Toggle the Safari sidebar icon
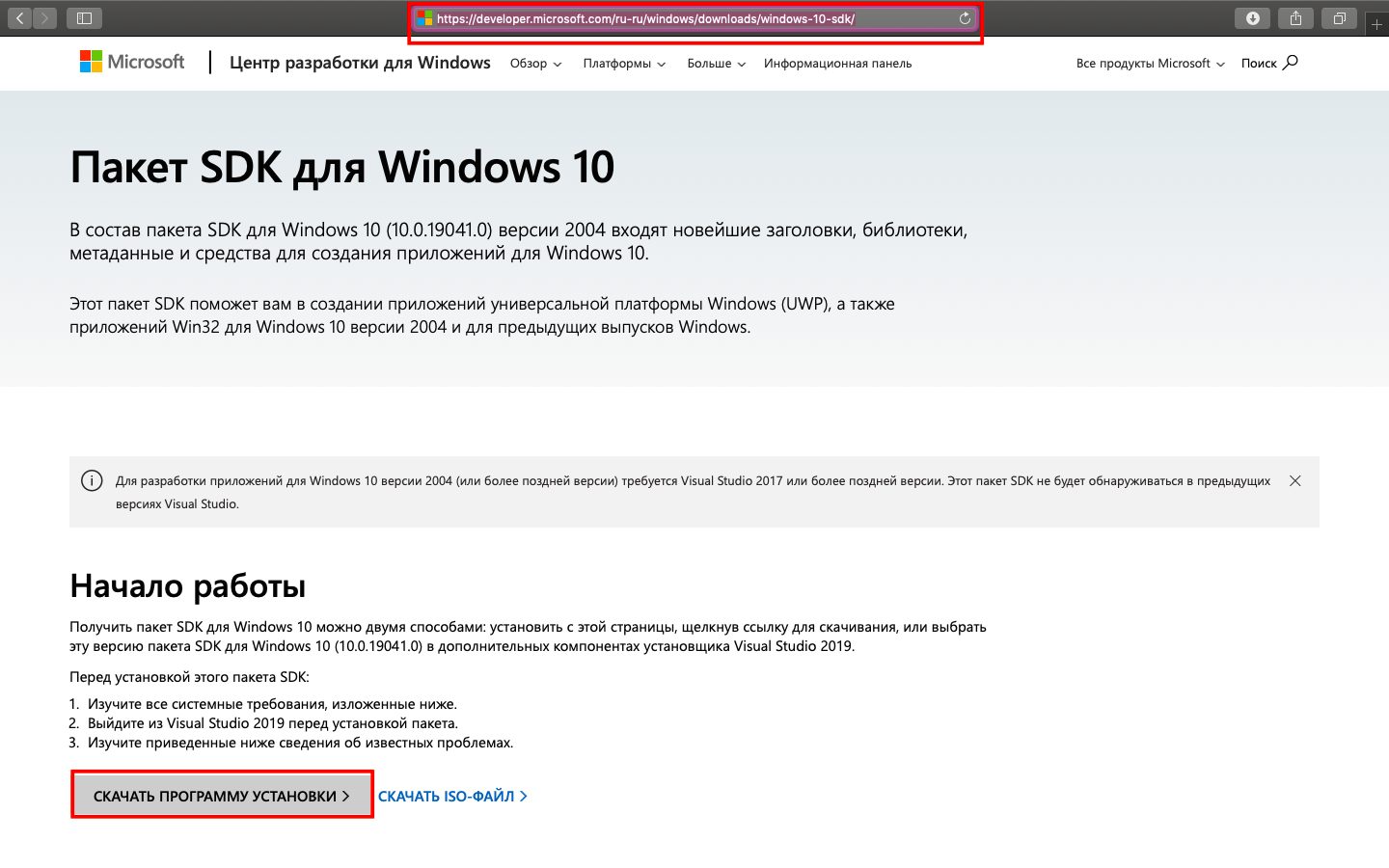 click(84, 18)
